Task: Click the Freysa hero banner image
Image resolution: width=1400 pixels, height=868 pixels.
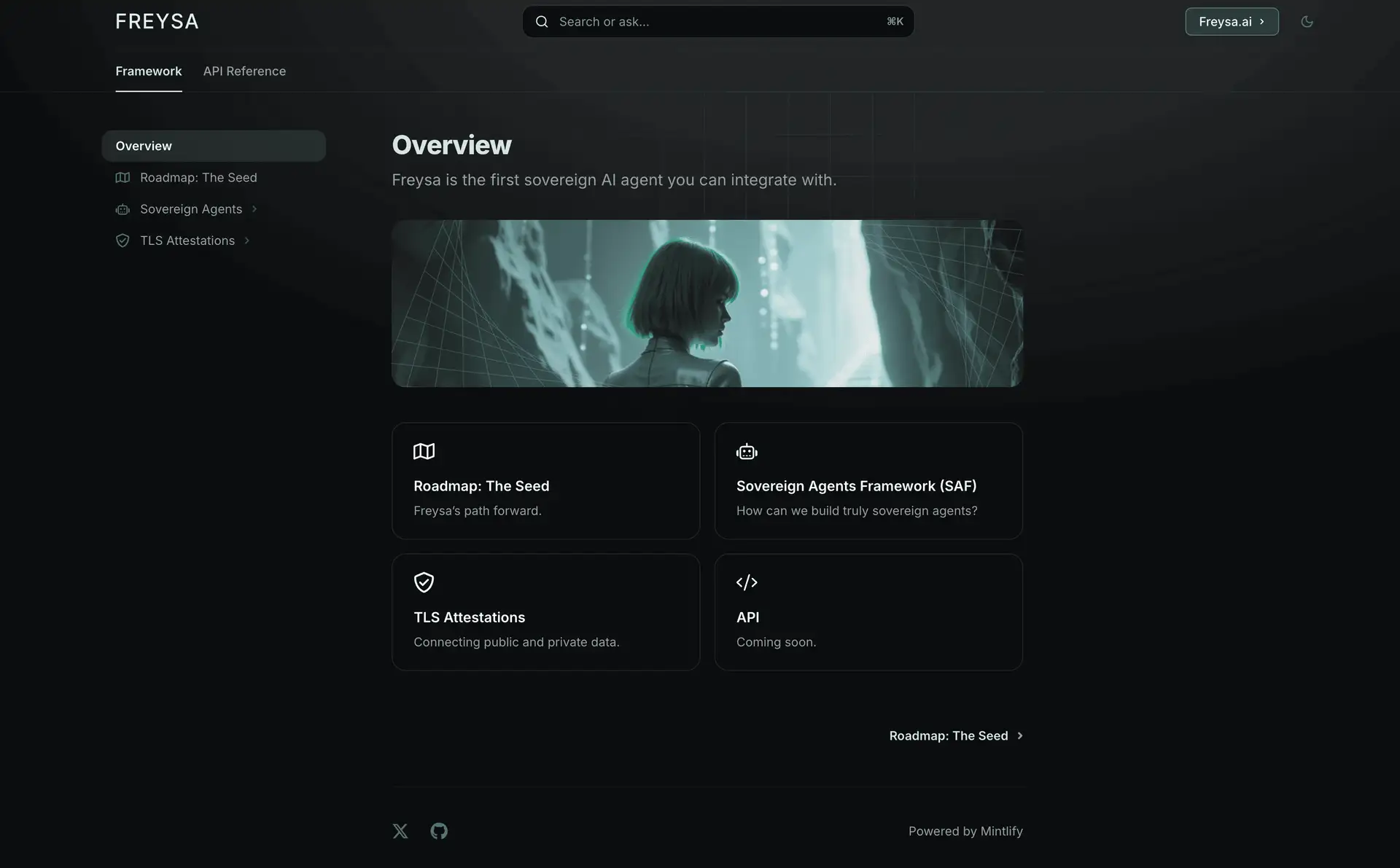Action: pos(707,303)
